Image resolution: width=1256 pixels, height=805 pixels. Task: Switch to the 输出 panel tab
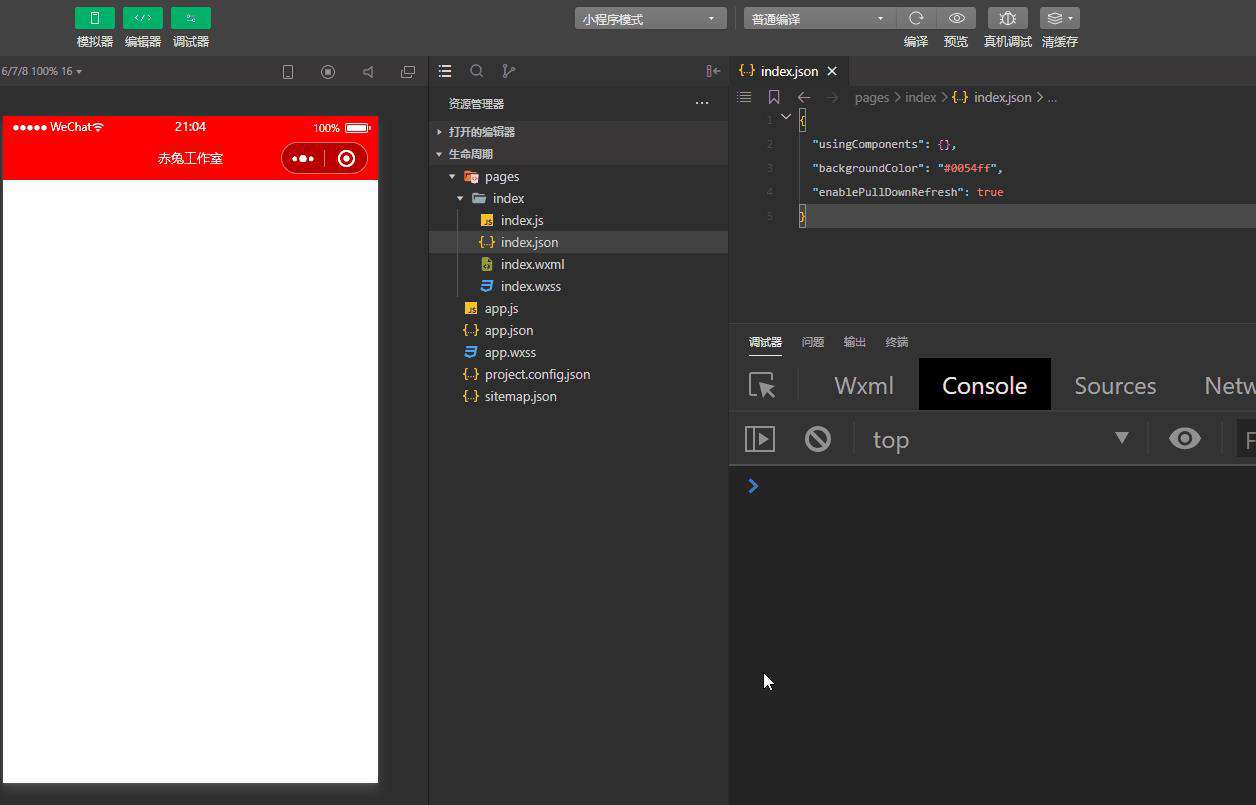(855, 342)
